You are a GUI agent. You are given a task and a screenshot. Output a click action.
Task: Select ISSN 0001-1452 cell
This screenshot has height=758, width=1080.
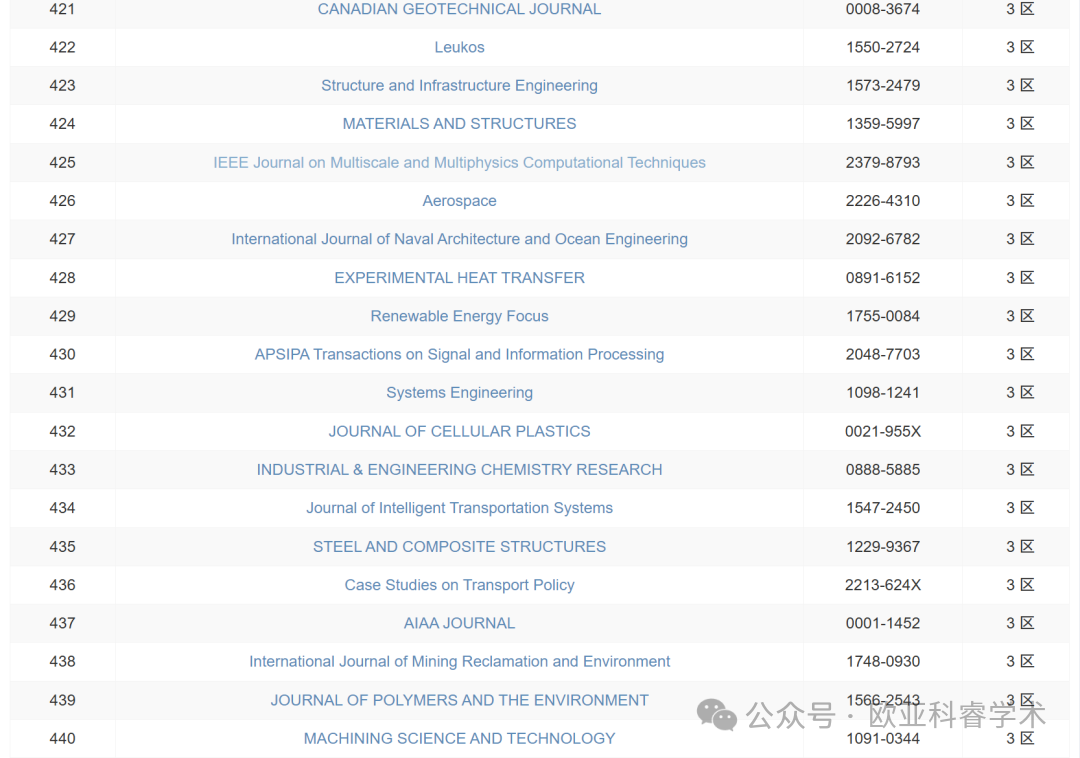pos(883,623)
